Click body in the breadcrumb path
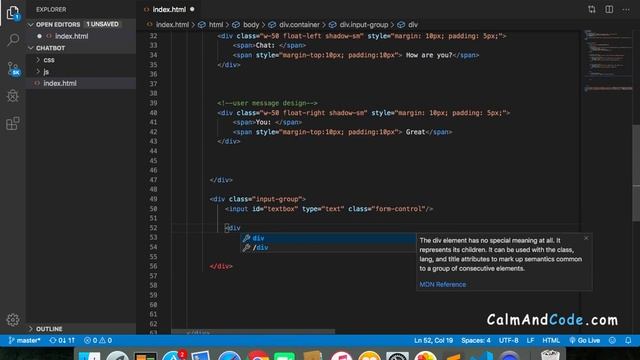The image size is (640, 360). [251, 25]
